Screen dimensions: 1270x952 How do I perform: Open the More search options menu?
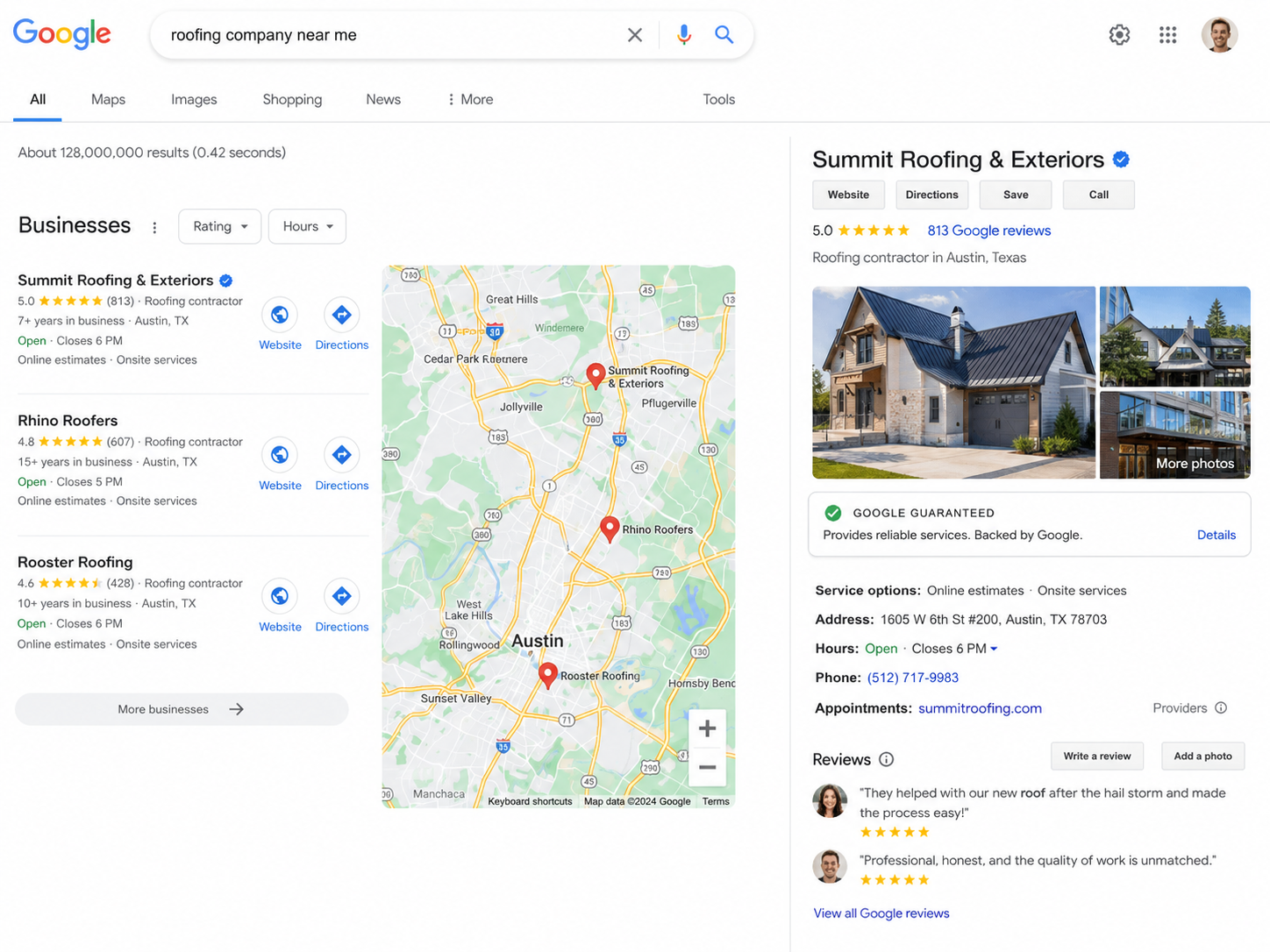(470, 99)
